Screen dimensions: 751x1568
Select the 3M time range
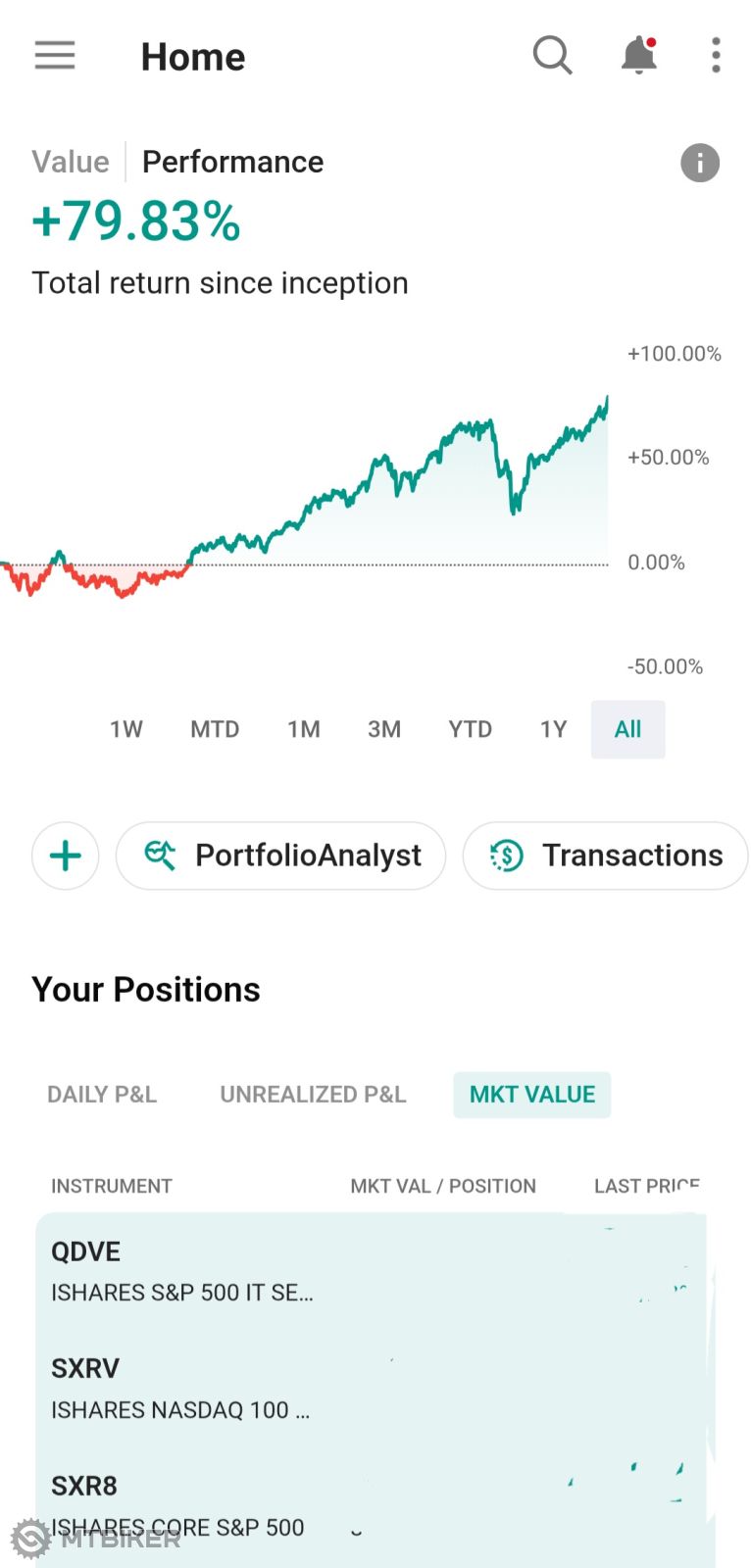tap(384, 729)
